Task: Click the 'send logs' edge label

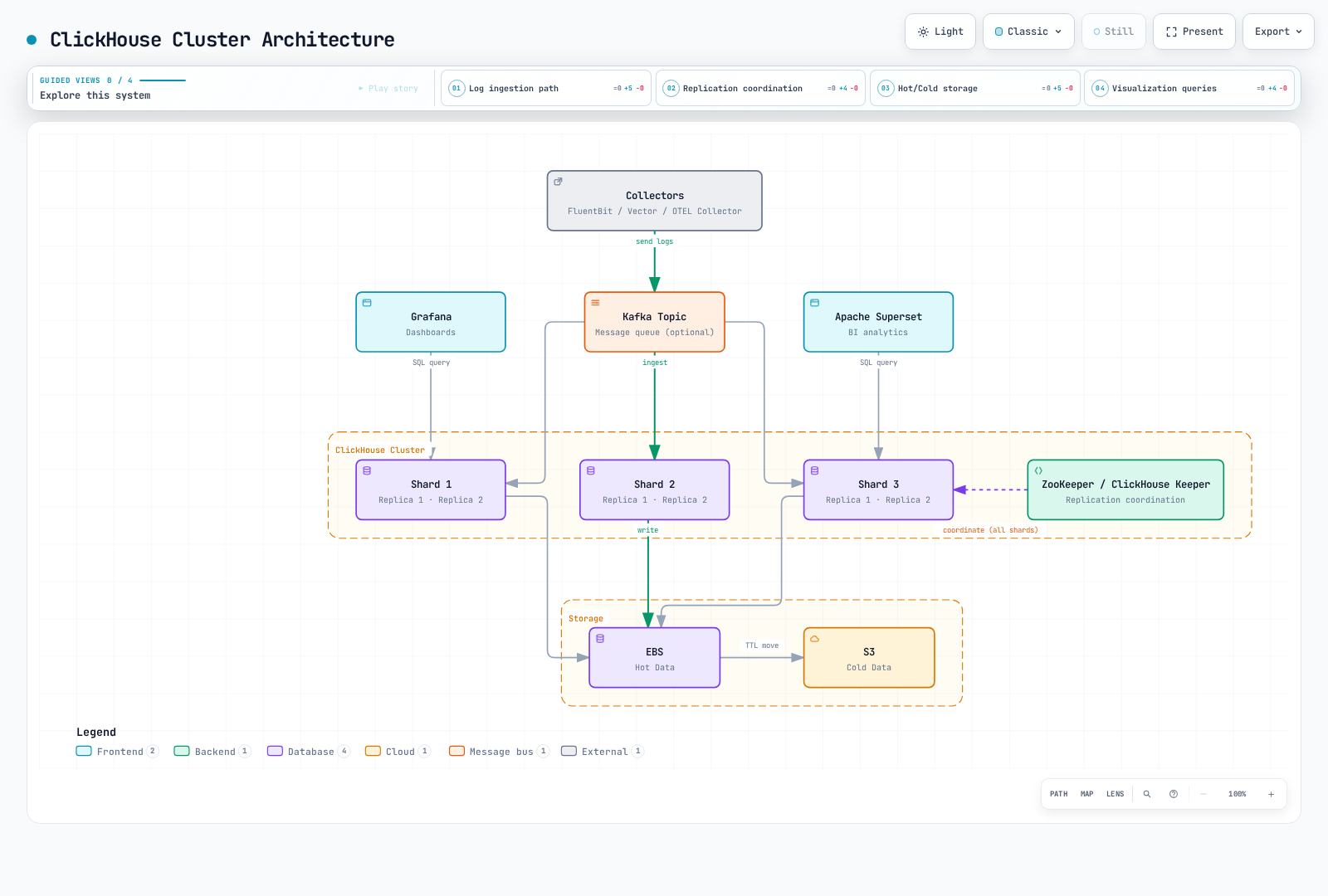Action: pos(655,241)
